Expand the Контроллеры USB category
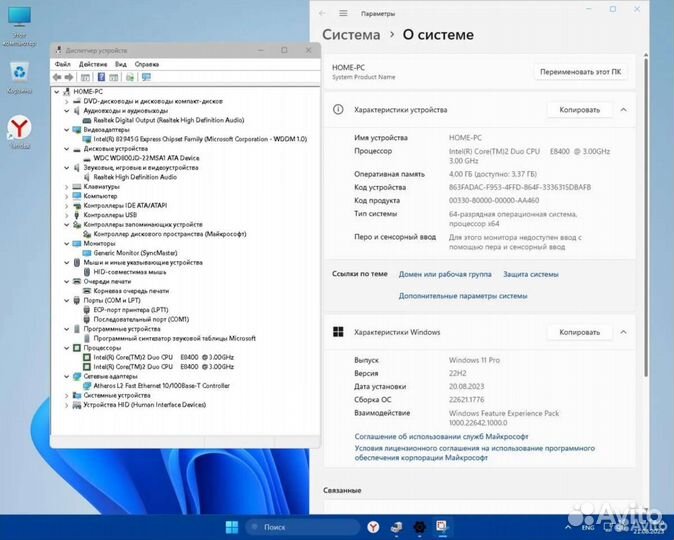The image size is (674, 540). 66,215
